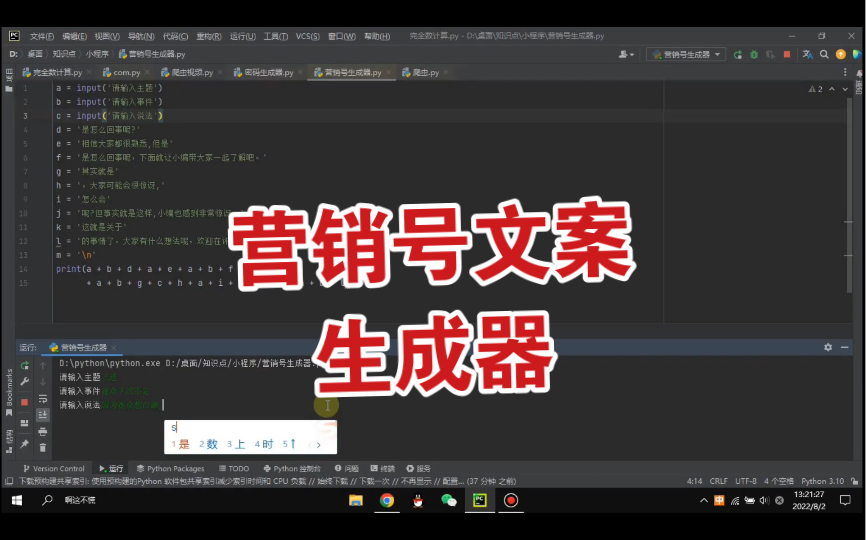The image size is (866, 540).
Task: Open 视图(V) menu
Action: [107, 36]
